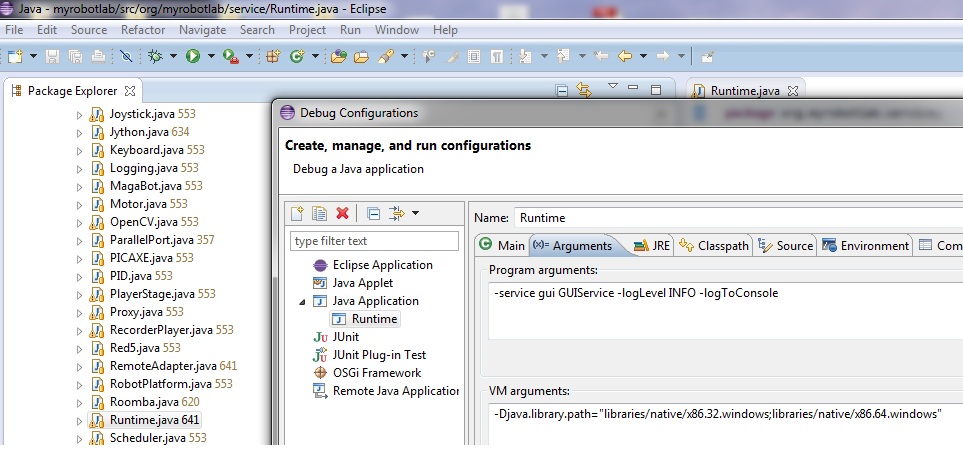The image size is (963, 455).
Task: Select Eclipse Application configuration type
Action: [x=372, y=265]
